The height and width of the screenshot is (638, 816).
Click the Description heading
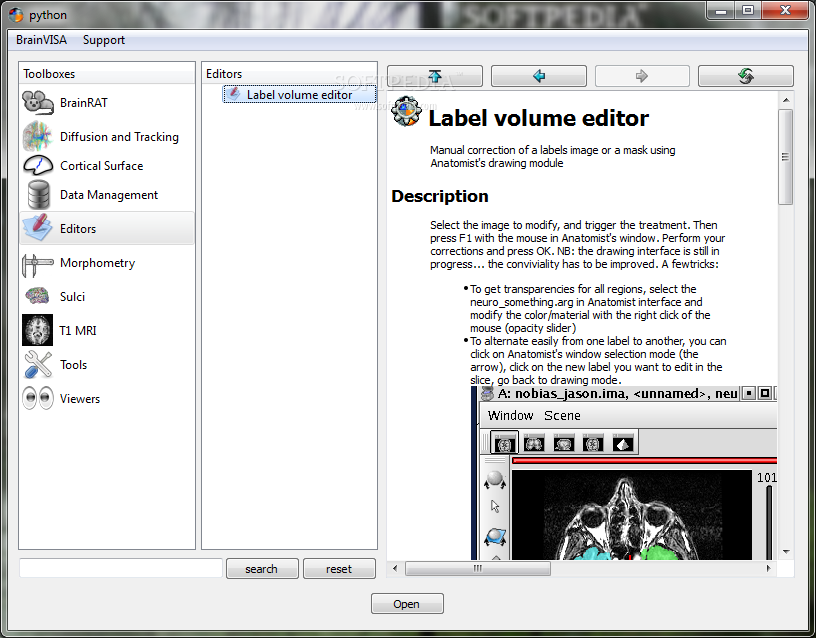440,196
